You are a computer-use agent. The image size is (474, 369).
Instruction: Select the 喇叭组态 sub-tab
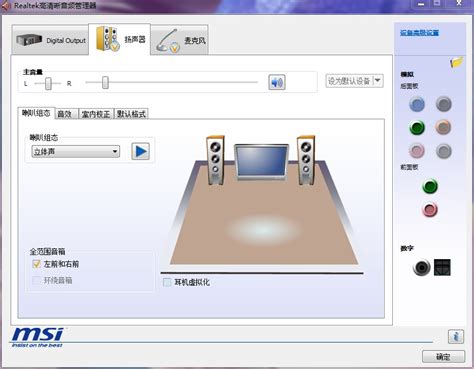[x=36, y=113]
